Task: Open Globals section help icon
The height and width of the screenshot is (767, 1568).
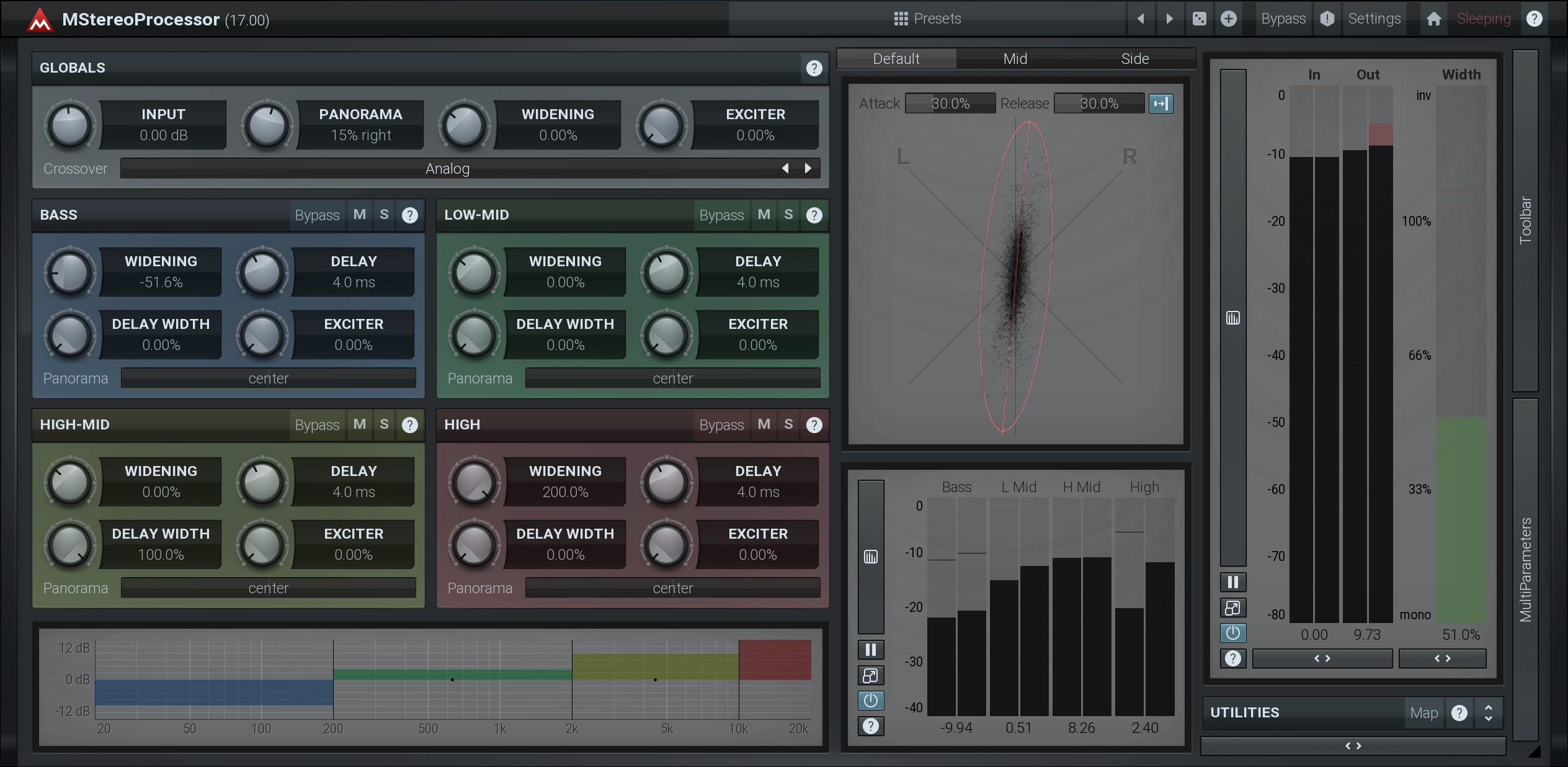Action: (814, 68)
